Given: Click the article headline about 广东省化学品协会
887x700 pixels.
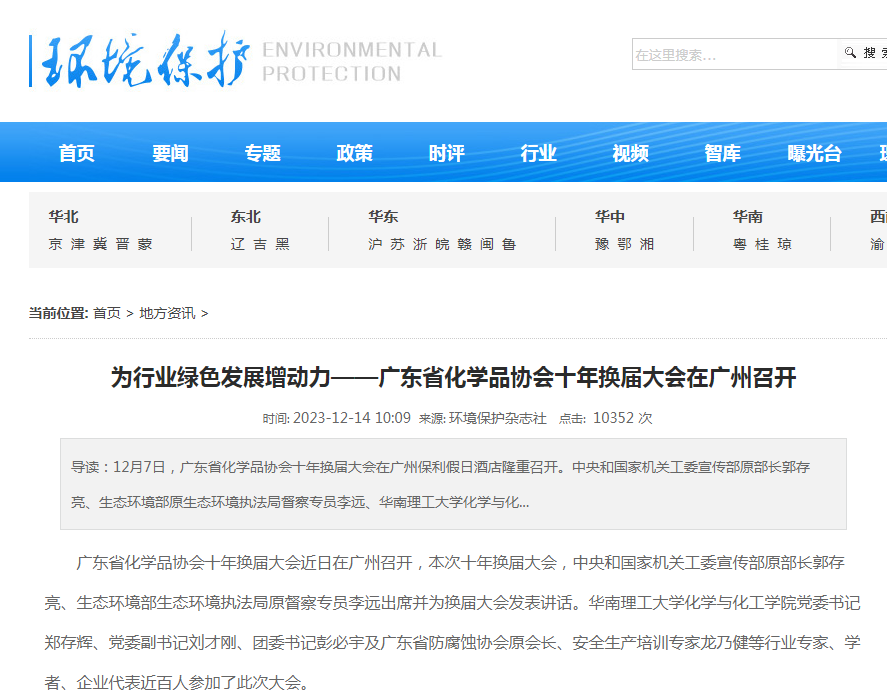Looking at the screenshot, I should point(453,378).
